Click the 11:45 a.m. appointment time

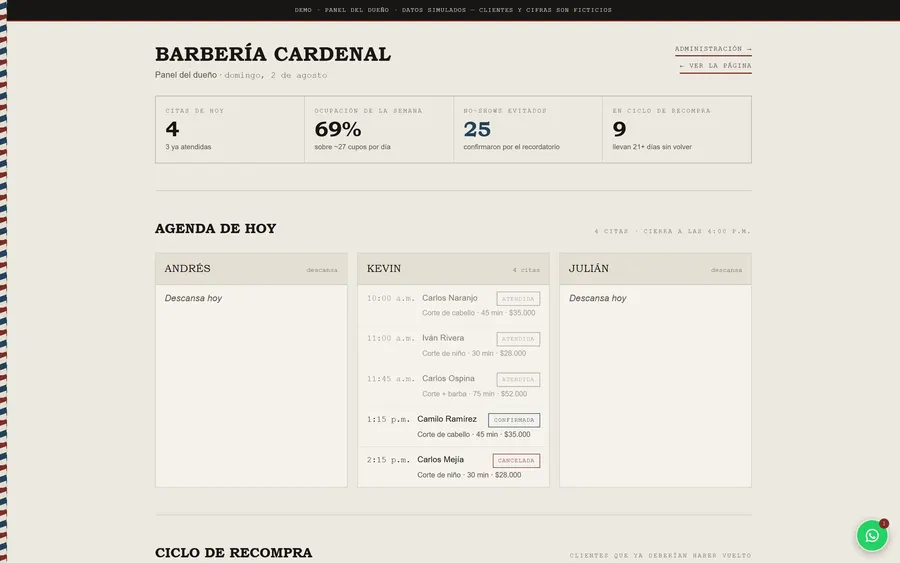390,379
